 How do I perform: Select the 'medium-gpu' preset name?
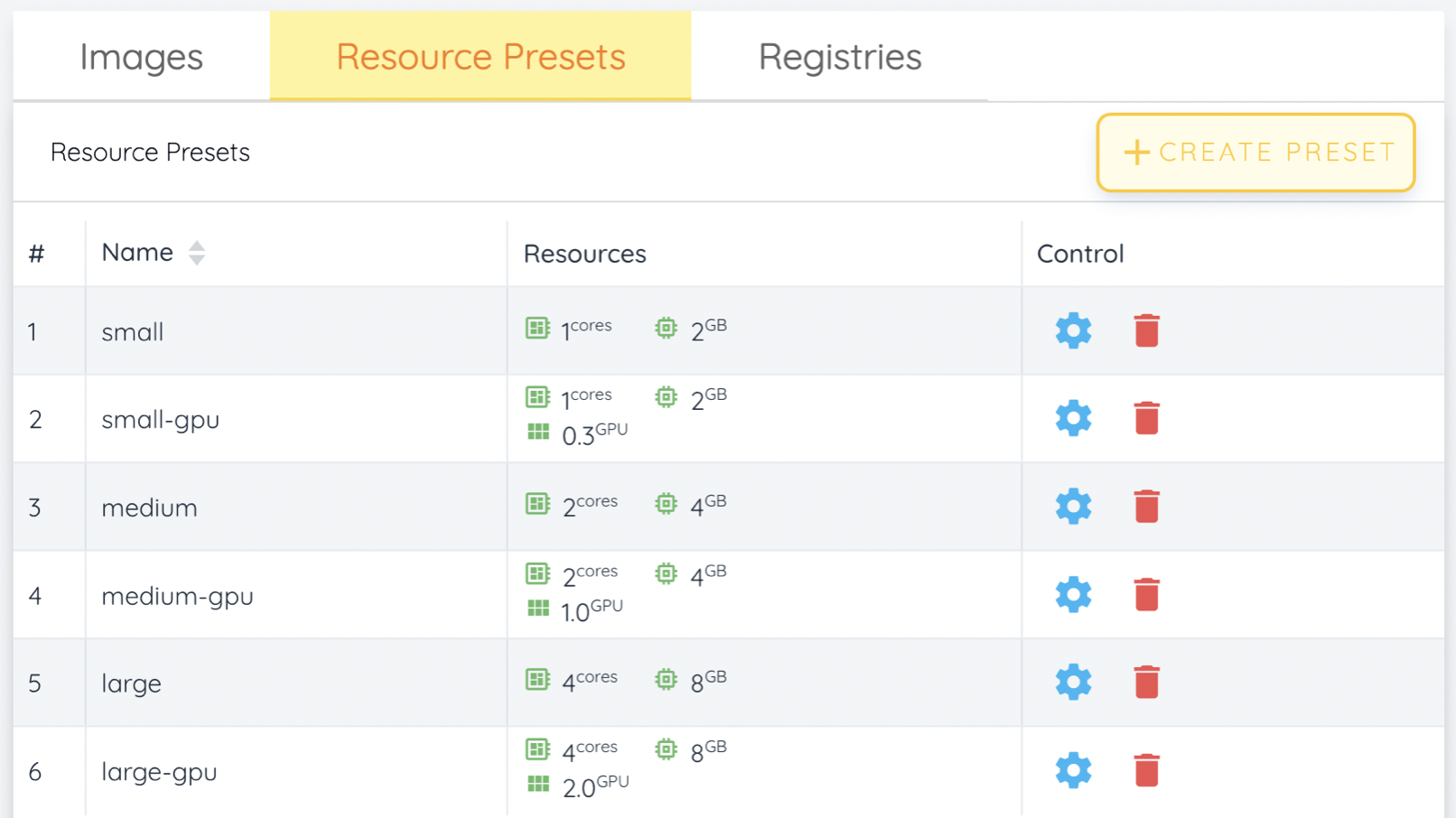pos(177,596)
